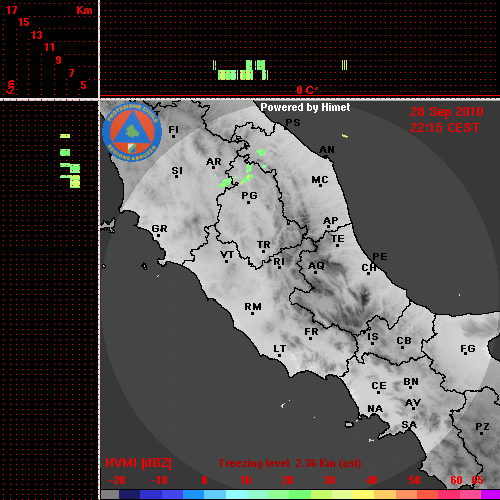Click the city label FG on the map
This screenshot has height=500, width=500.
point(468,349)
